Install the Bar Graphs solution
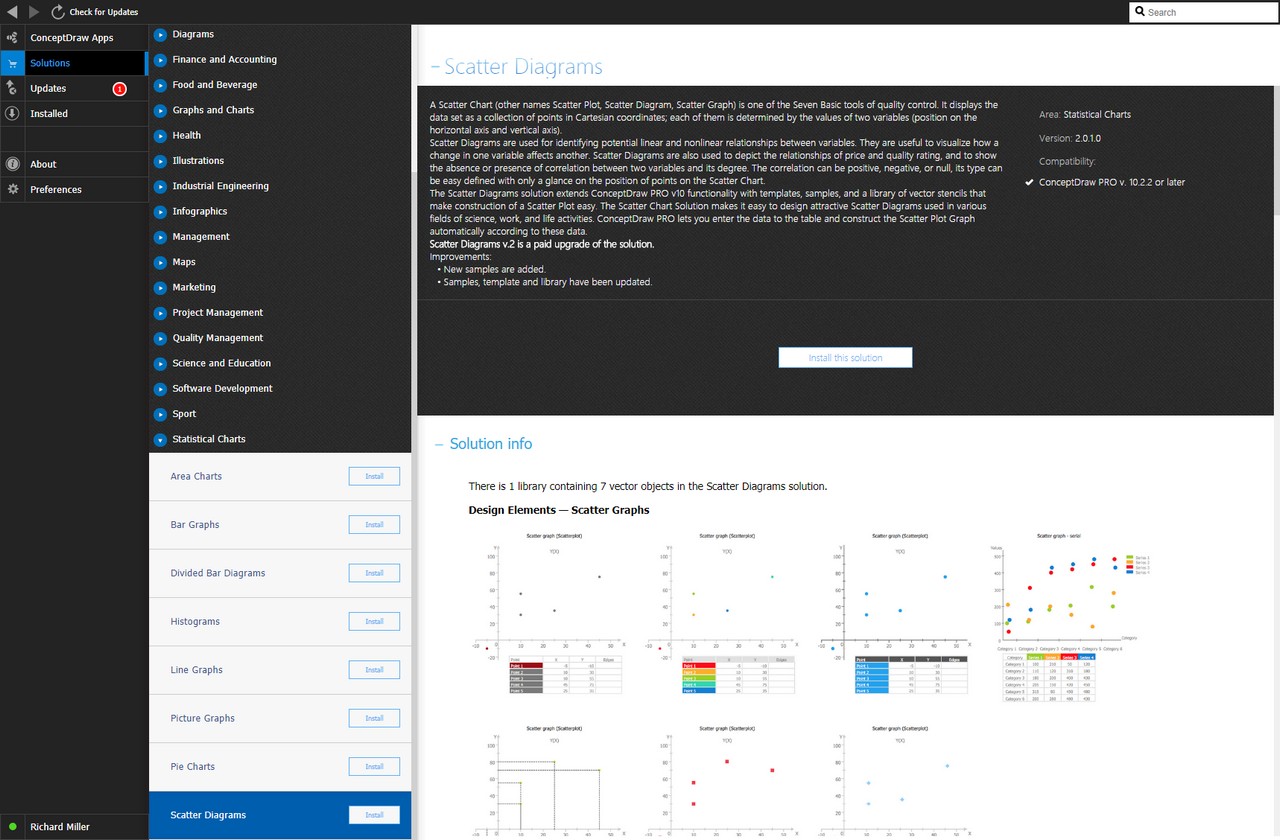The width and height of the screenshot is (1280, 840). tap(374, 525)
